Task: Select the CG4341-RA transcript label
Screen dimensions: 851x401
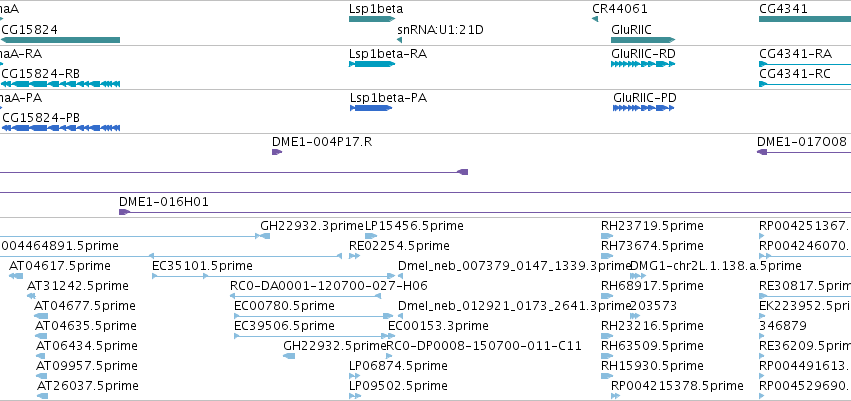Action: click(795, 54)
